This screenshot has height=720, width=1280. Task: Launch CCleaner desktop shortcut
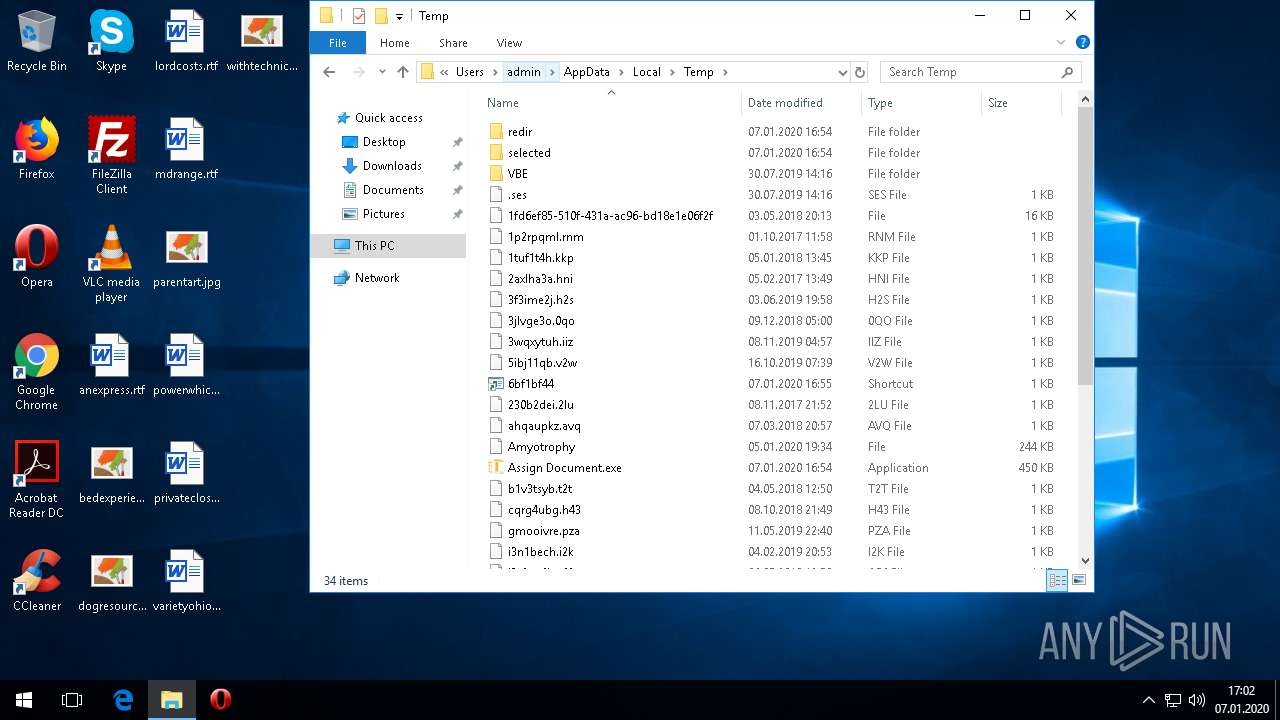point(36,582)
